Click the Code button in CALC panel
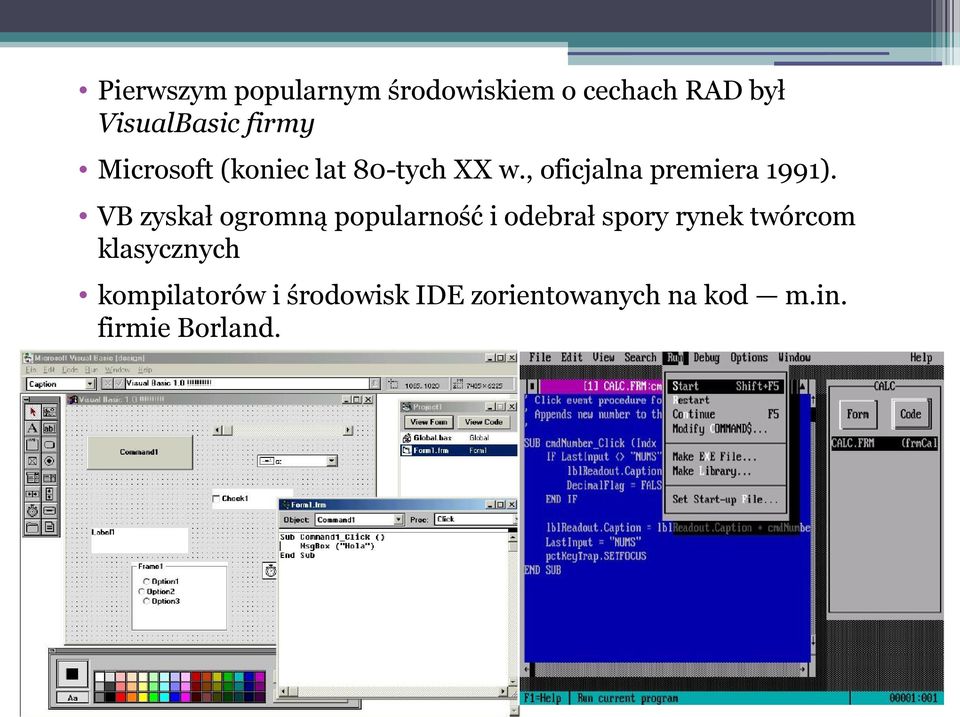Screen dimensions: 960x717 coord(910,414)
